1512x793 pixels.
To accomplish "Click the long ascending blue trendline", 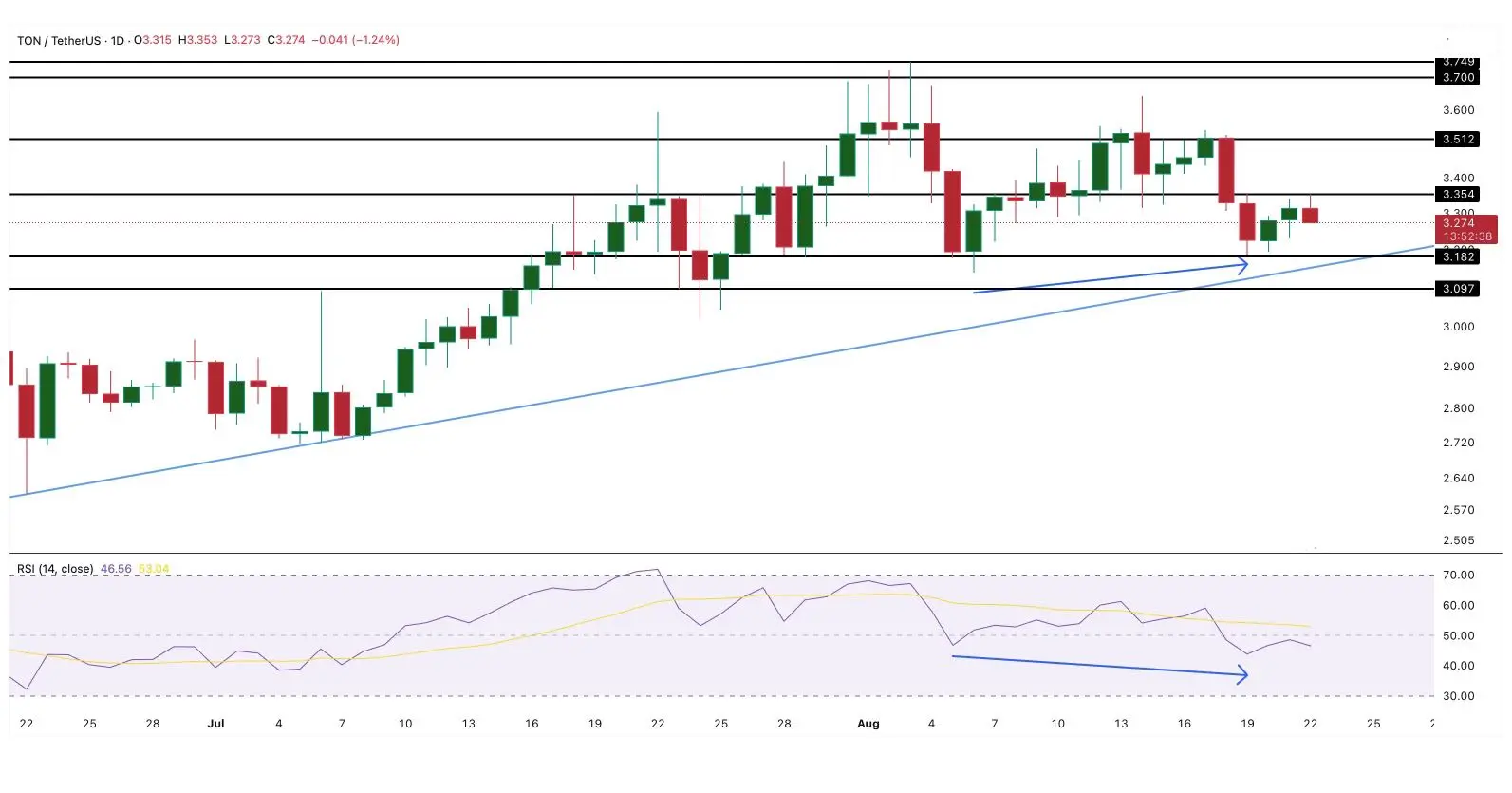I will 721,371.
